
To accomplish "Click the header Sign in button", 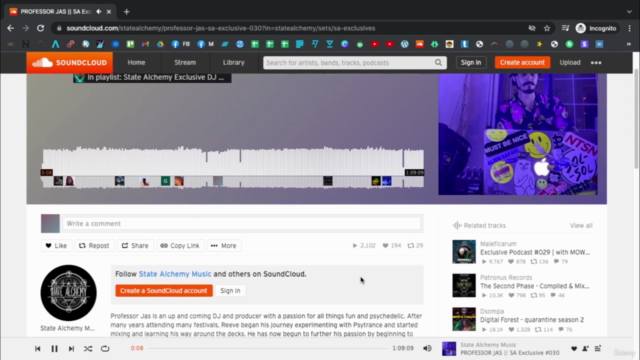I will pos(471,62).
